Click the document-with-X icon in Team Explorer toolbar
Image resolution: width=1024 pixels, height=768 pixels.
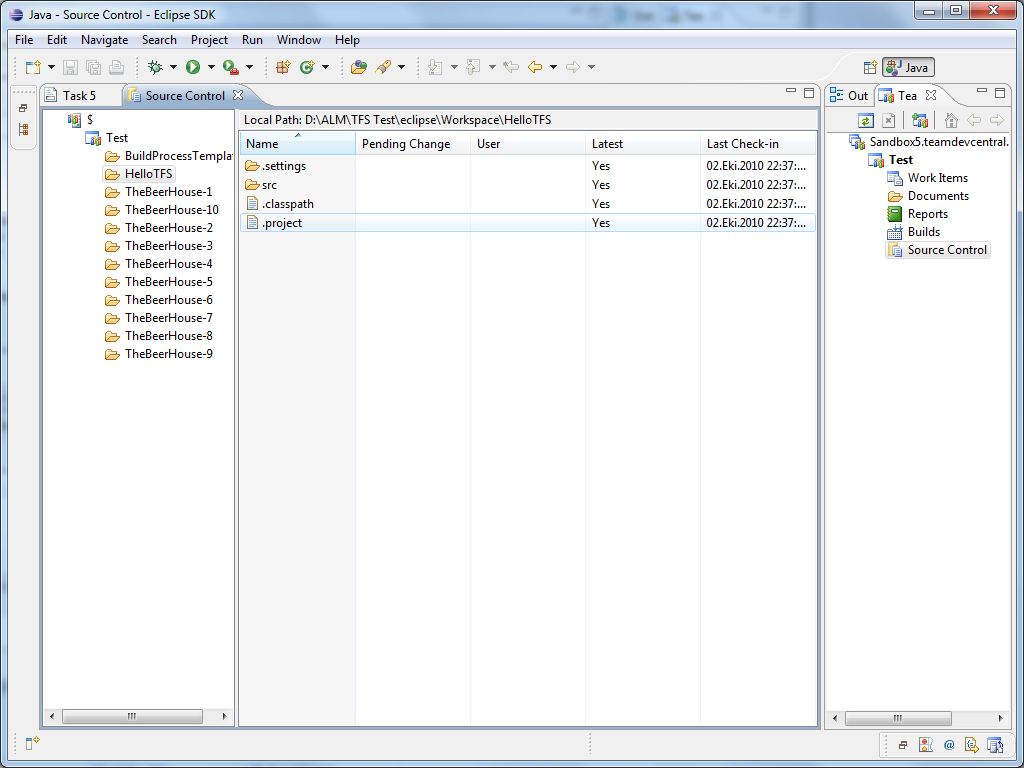[x=888, y=120]
